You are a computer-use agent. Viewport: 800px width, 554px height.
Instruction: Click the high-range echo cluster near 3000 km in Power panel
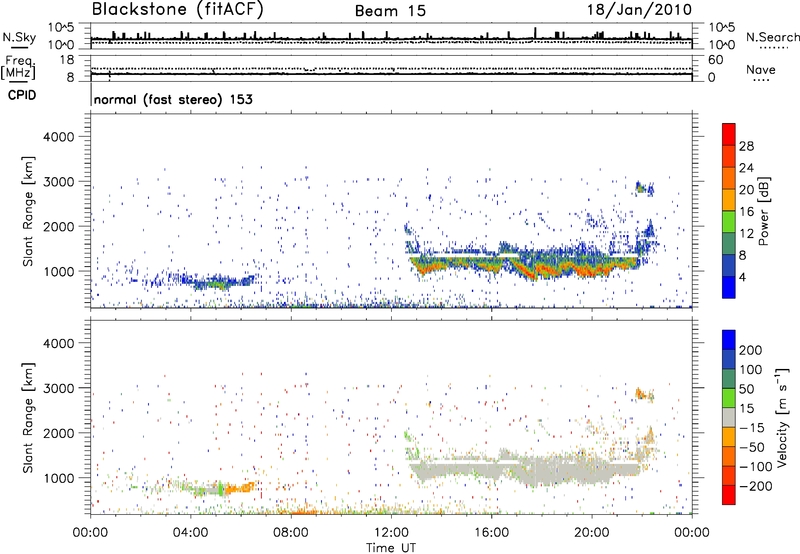point(644,189)
